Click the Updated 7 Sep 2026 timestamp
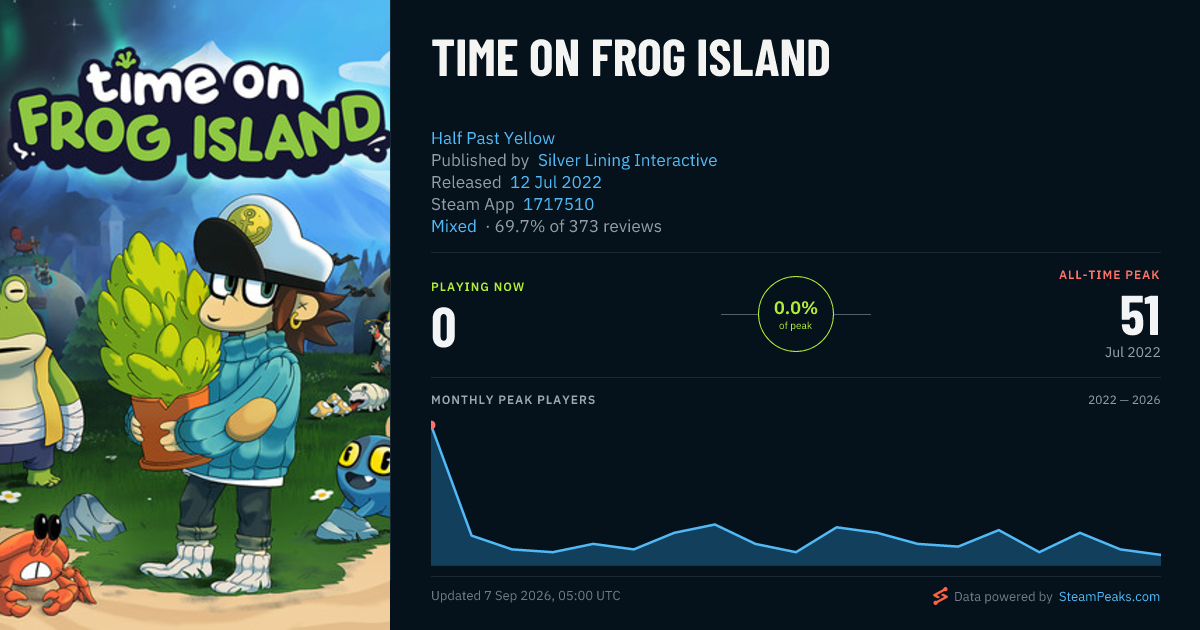The width and height of the screenshot is (1200, 630). click(526, 596)
